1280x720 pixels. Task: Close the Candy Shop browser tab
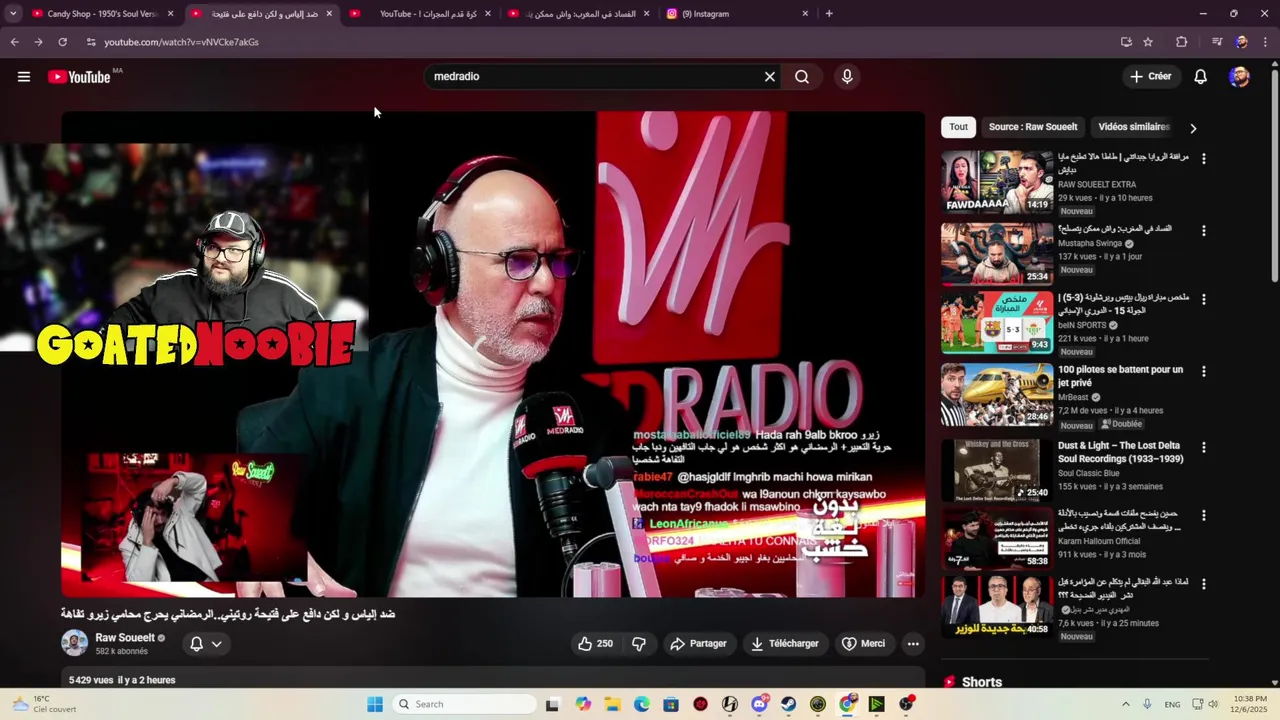coord(170,14)
